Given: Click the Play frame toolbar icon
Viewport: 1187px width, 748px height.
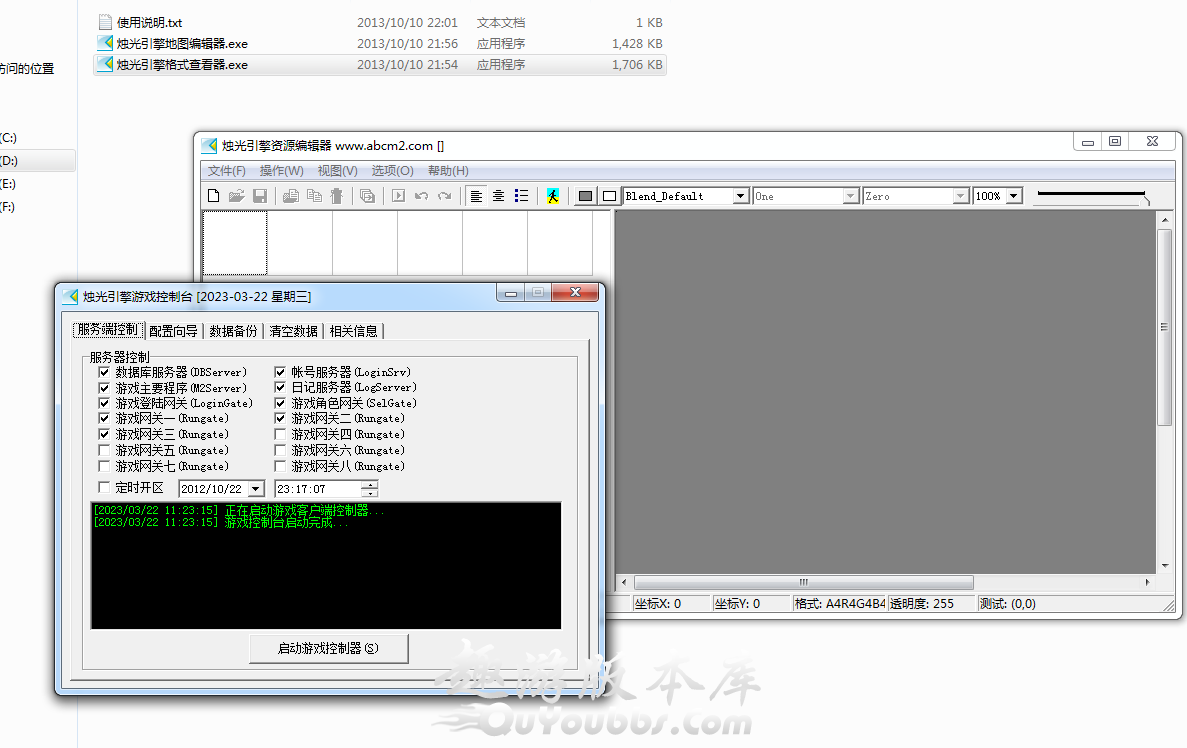Looking at the screenshot, I should click(x=398, y=196).
